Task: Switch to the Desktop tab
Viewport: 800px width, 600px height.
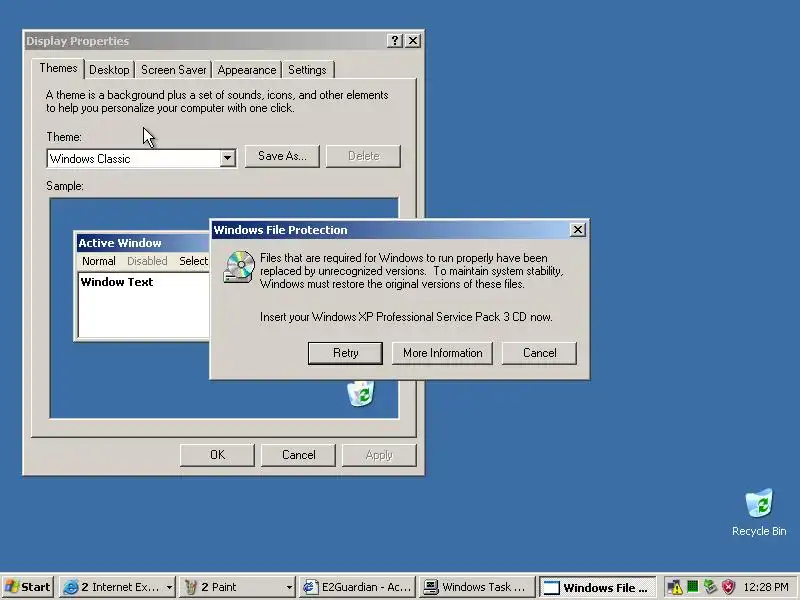Action: [x=109, y=70]
